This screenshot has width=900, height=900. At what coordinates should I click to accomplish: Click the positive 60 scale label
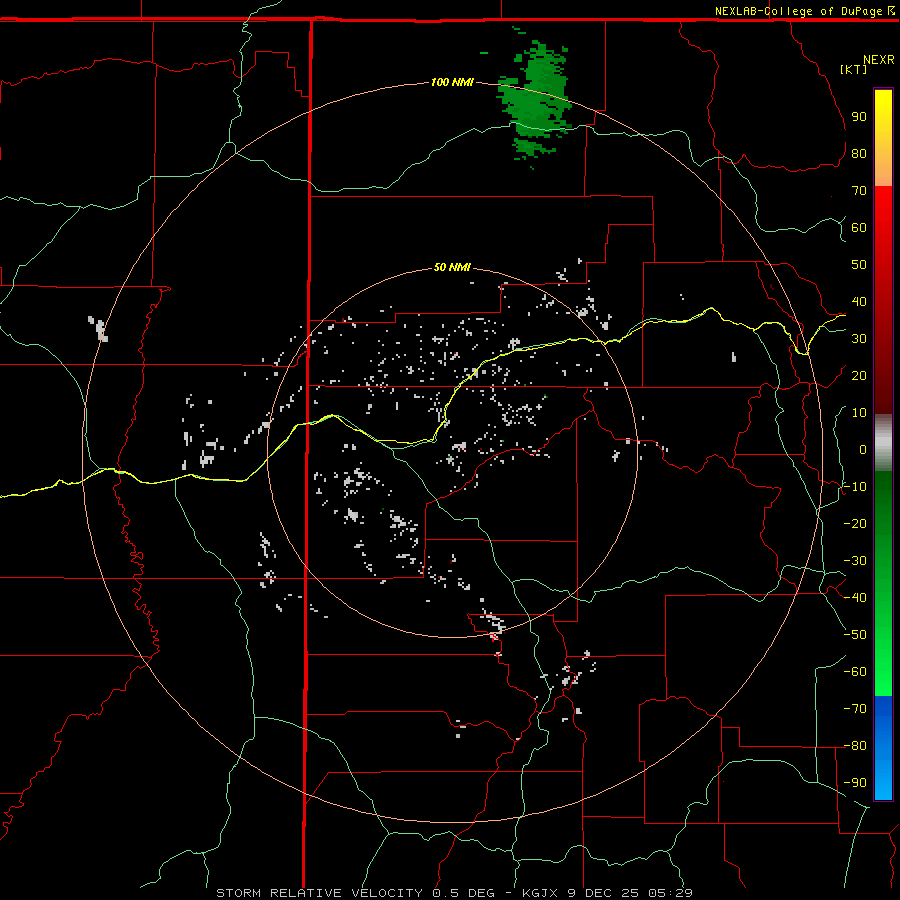click(x=859, y=227)
